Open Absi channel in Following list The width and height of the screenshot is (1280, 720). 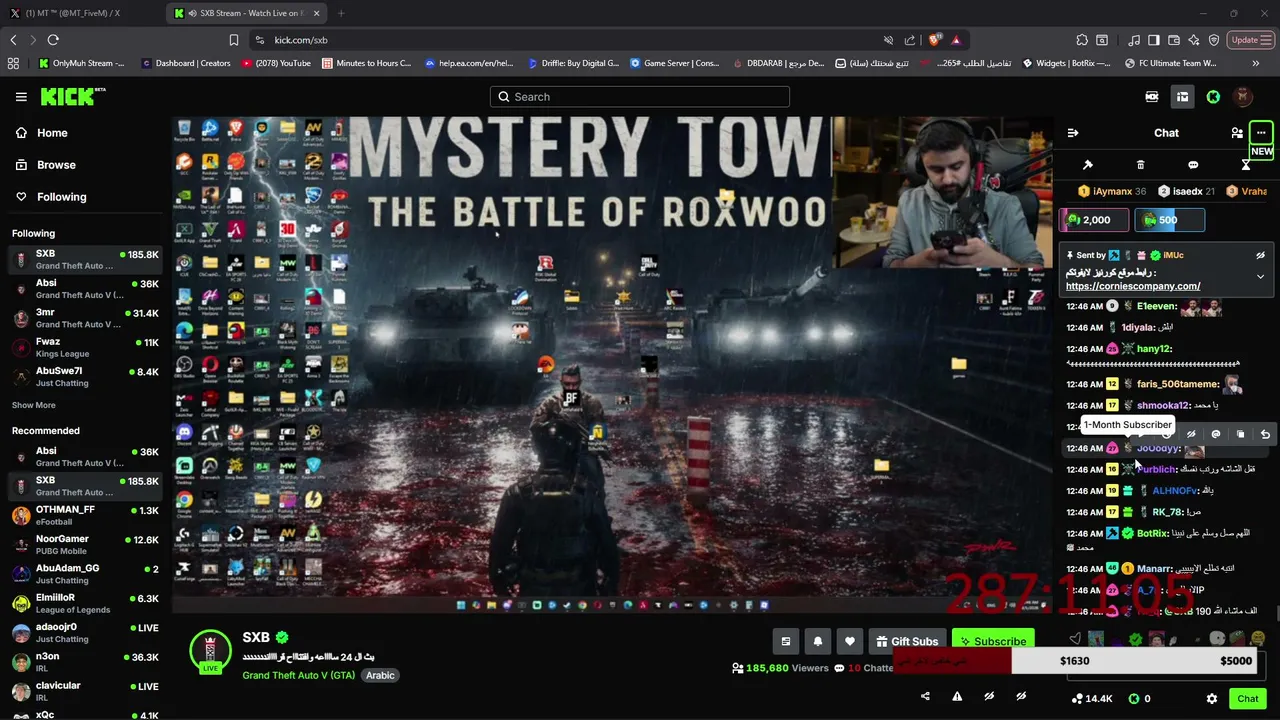pos(85,289)
